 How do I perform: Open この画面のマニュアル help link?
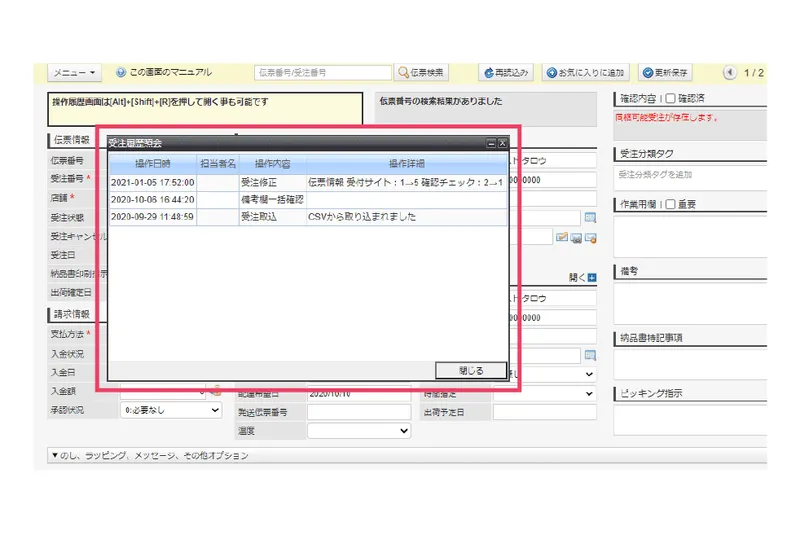[170, 72]
